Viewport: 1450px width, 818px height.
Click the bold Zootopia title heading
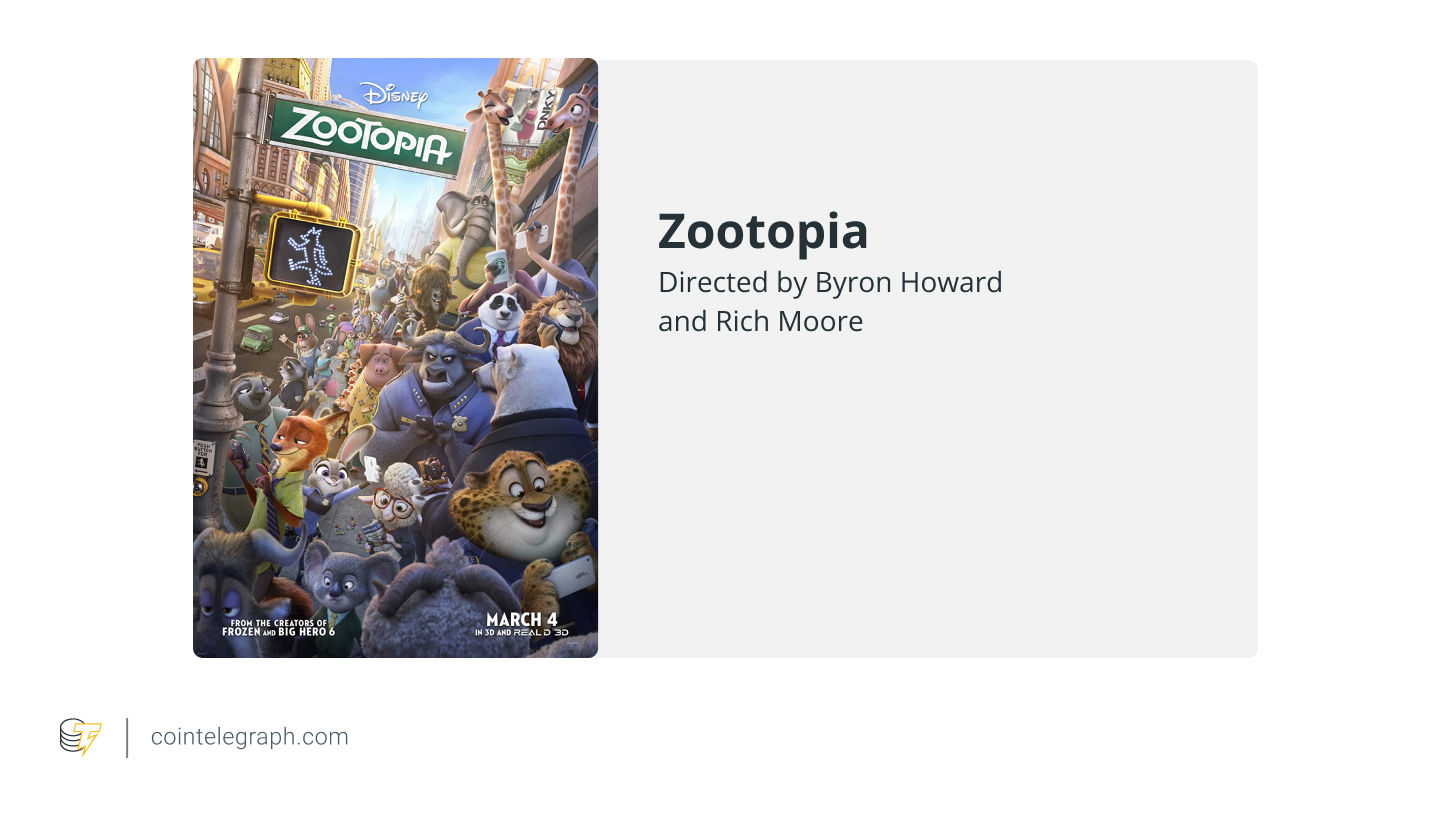[x=763, y=231]
